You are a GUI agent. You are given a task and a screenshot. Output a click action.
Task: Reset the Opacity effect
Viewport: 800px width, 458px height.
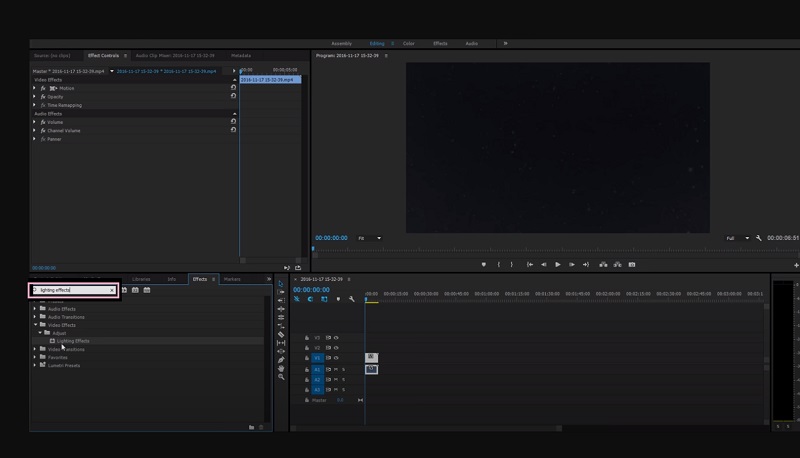pyautogui.click(x=233, y=96)
